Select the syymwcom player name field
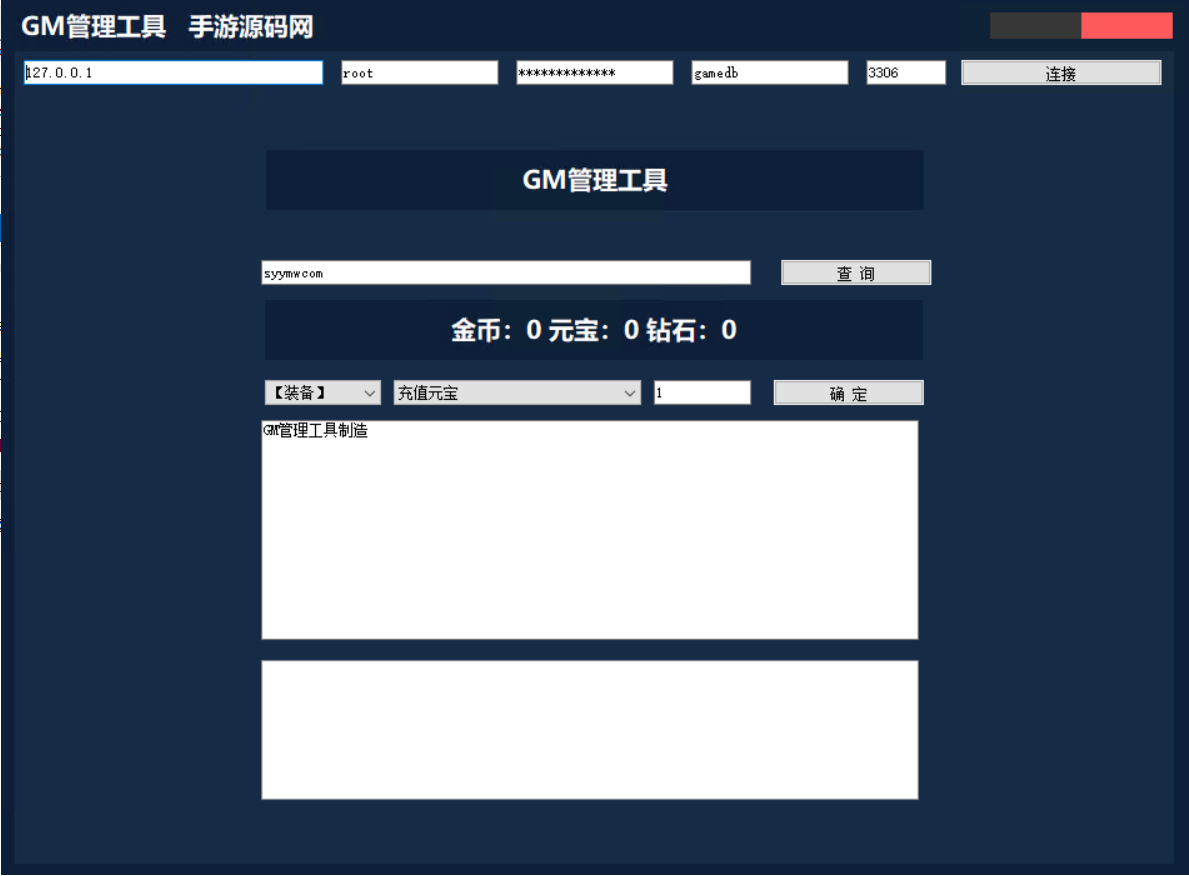This screenshot has height=876, width=1189. pos(505,272)
